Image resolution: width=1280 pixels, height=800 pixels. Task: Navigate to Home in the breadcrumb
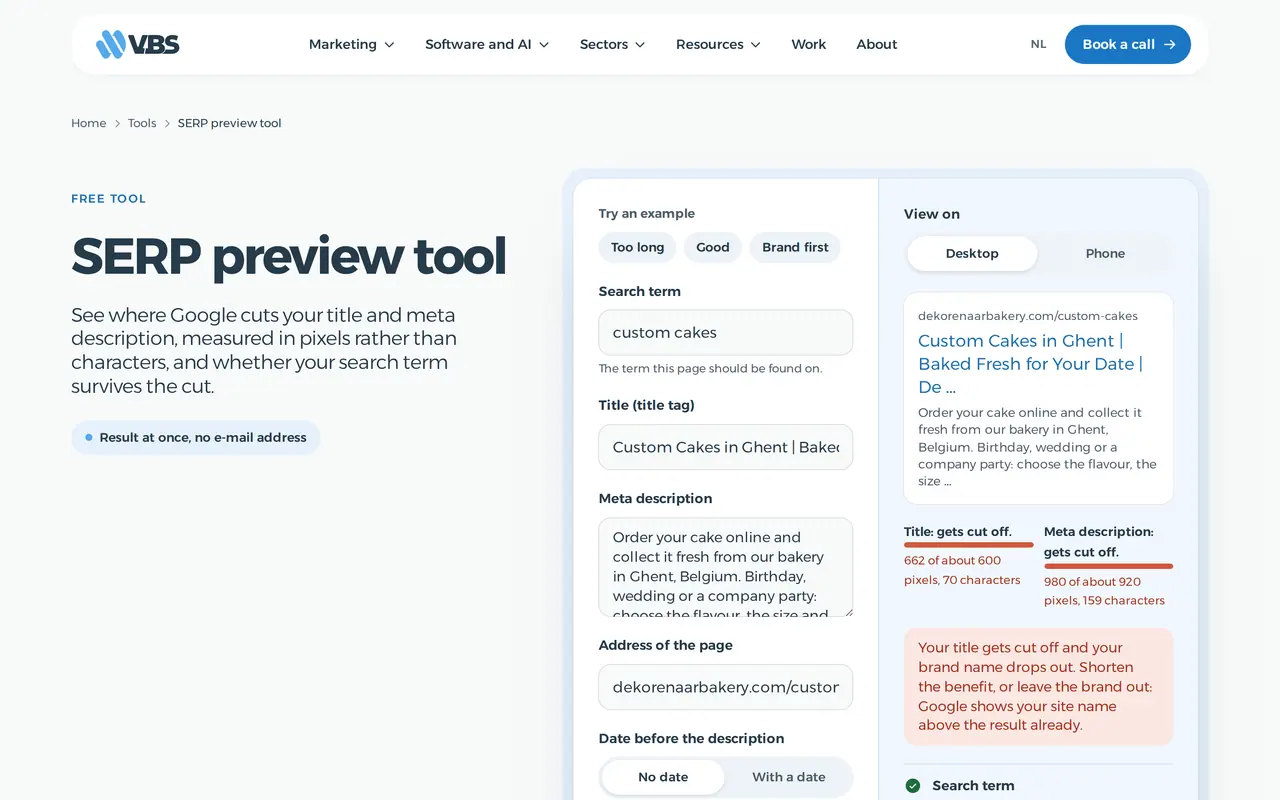(89, 123)
